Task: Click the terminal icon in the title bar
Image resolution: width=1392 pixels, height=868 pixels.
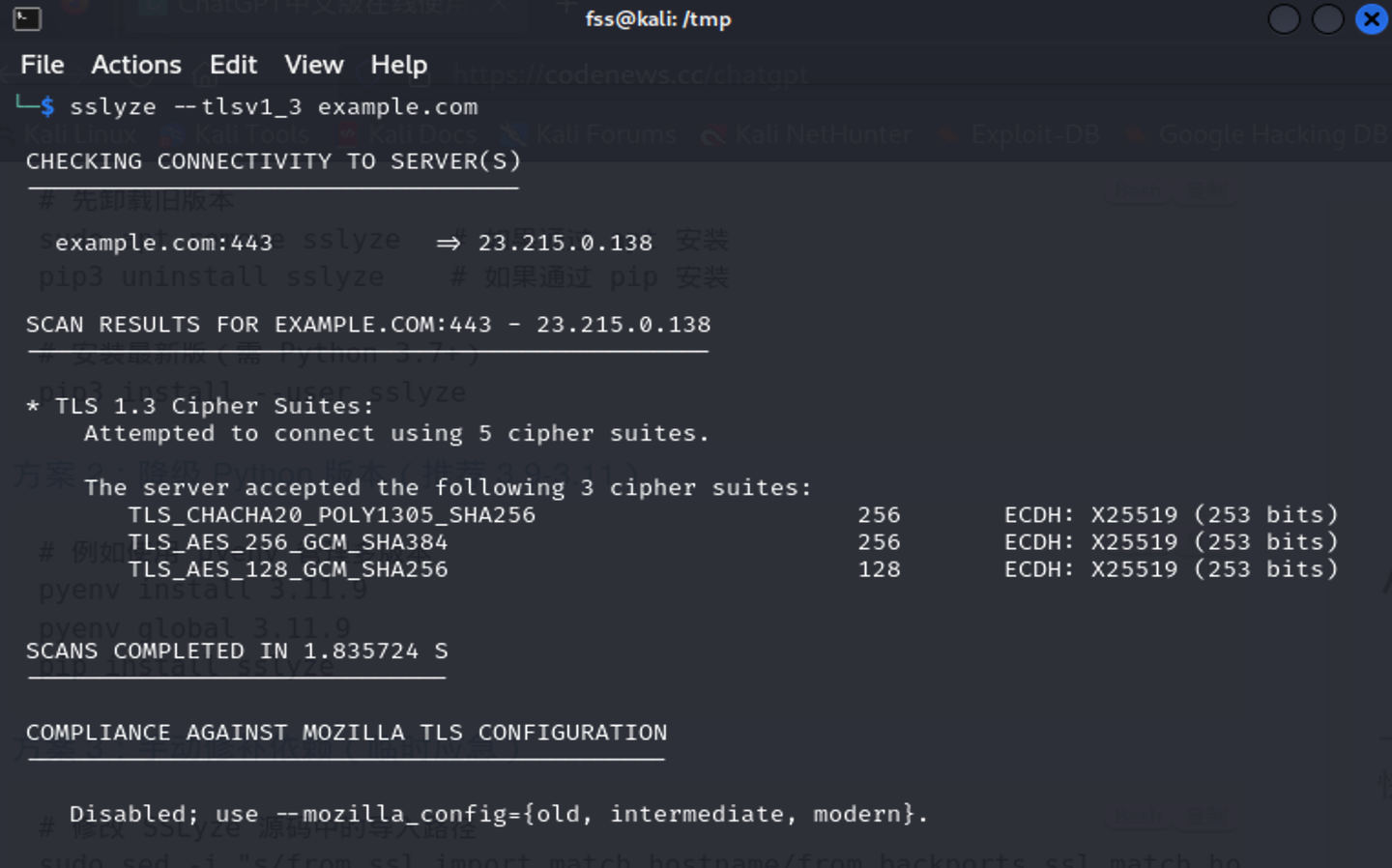Action: (27, 18)
